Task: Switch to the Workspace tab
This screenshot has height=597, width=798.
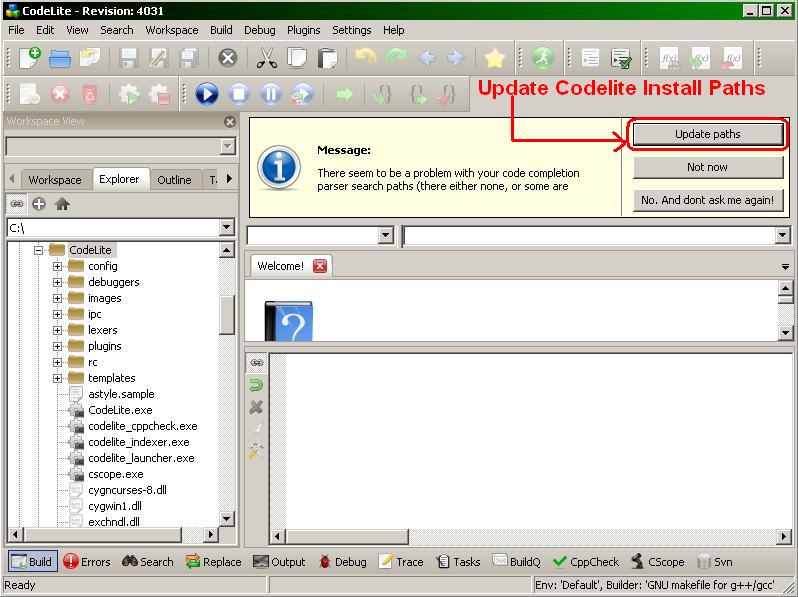Action: pos(55,180)
